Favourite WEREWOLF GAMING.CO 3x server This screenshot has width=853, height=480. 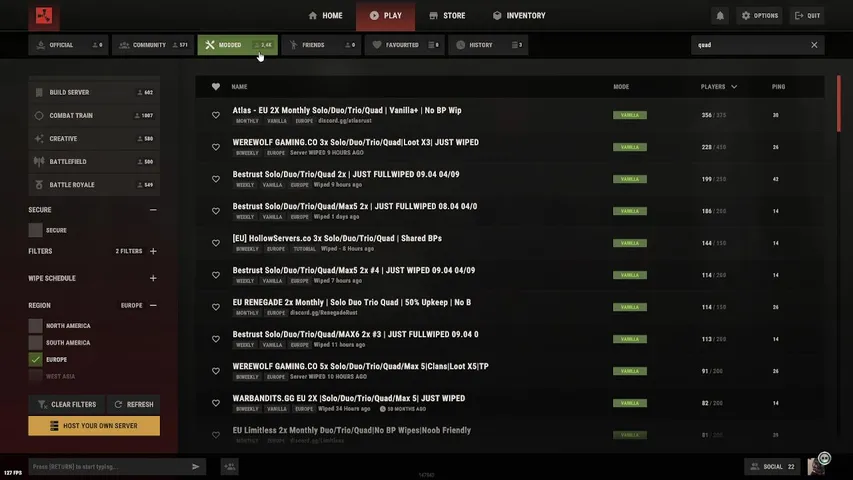click(x=216, y=147)
